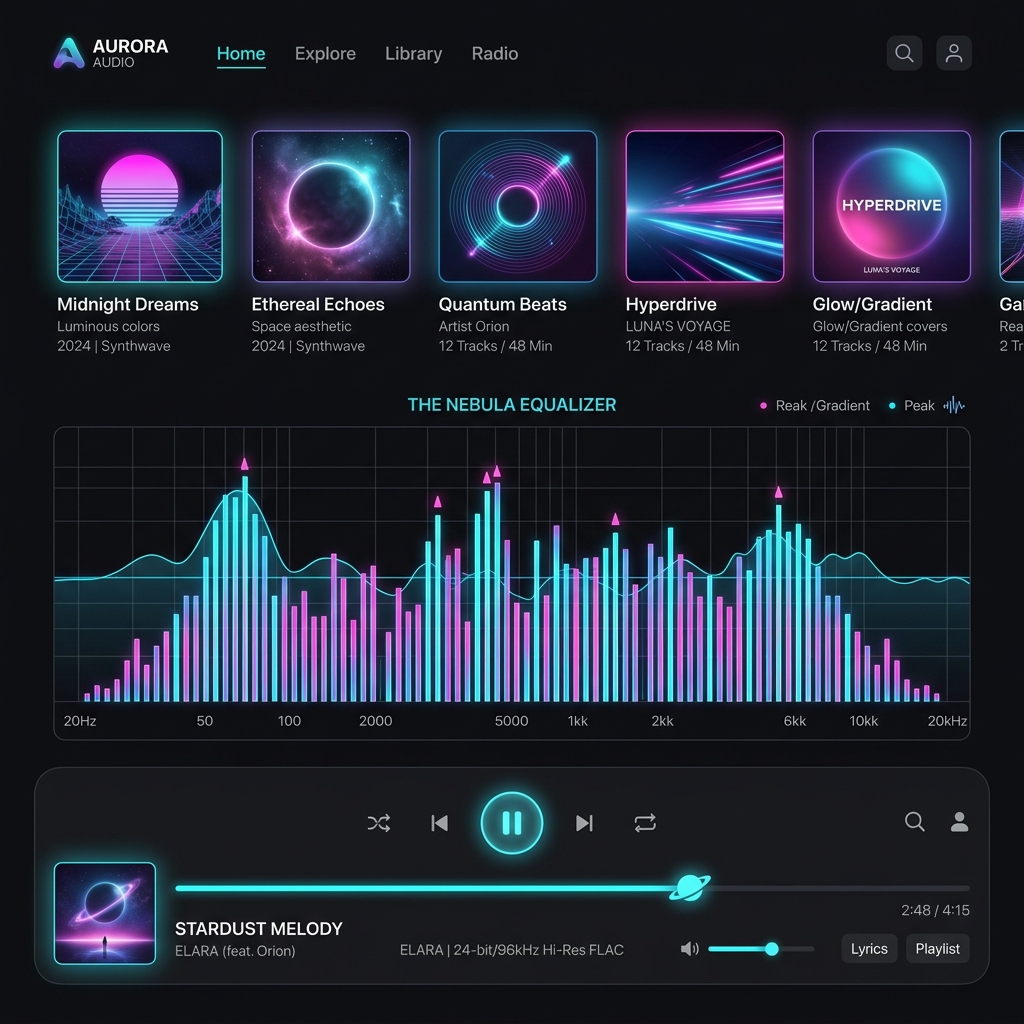Click the search icon in player panel
1024x1024 pixels.
point(914,822)
